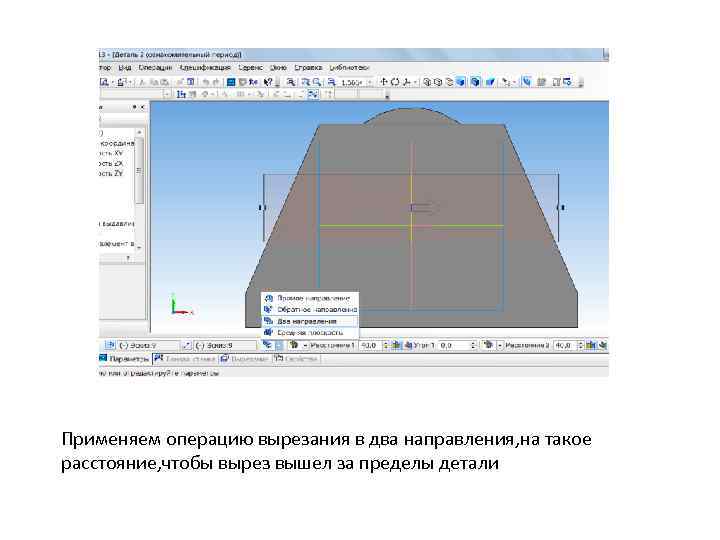Image resolution: width=720 pixels, height=540 pixels.
Task: Click the zoom scale value field
Action: pos(352,82)
